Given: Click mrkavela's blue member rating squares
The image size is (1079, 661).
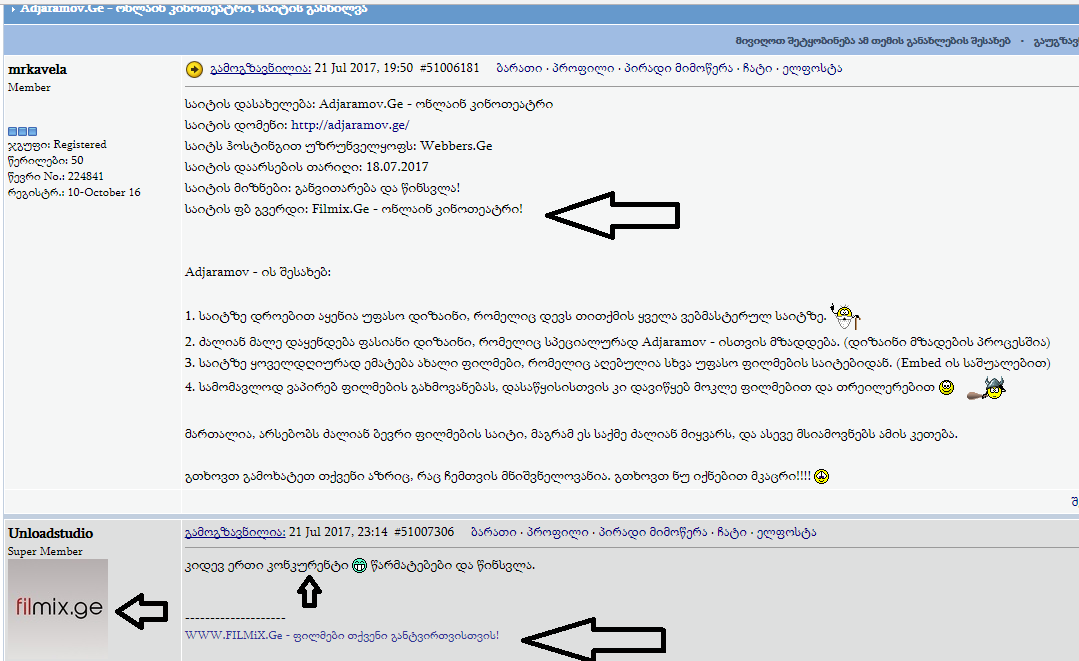Looking at the screenshot, I should [21, 130].
